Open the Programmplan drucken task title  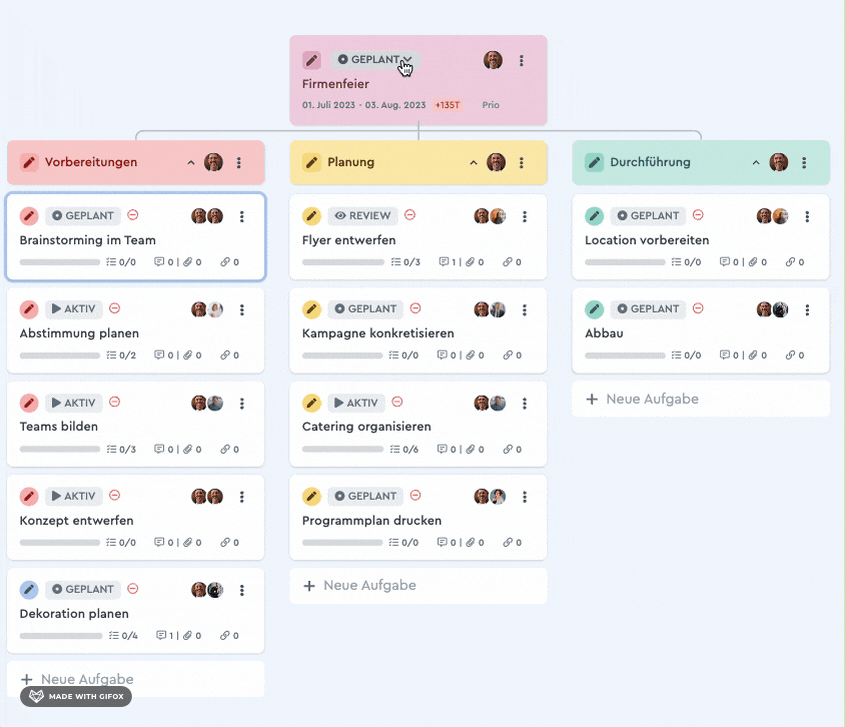(372, 521)
